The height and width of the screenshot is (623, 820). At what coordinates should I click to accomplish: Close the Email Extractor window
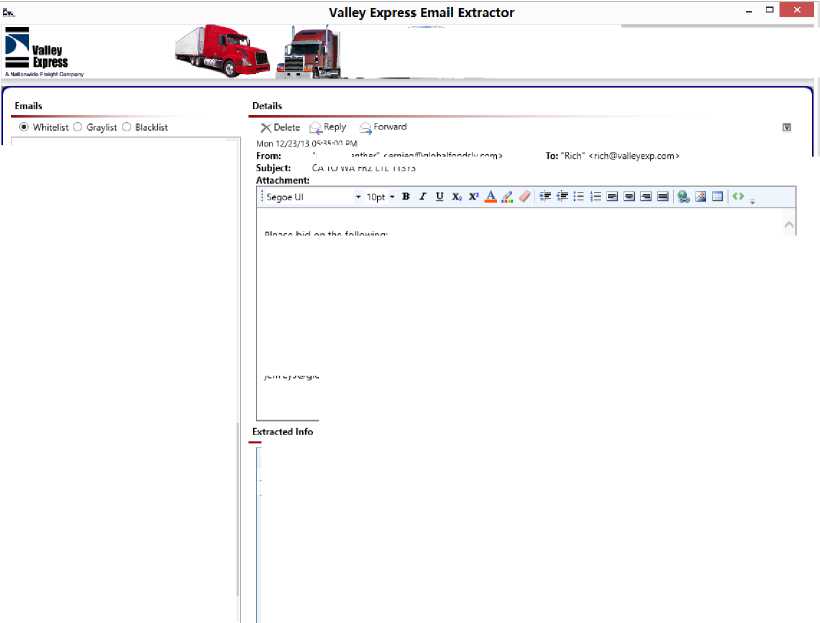click(x=796, y=10)
